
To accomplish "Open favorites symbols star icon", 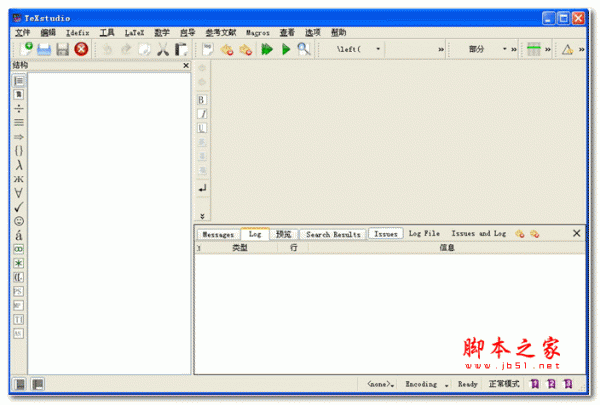I will coord(19,263).
